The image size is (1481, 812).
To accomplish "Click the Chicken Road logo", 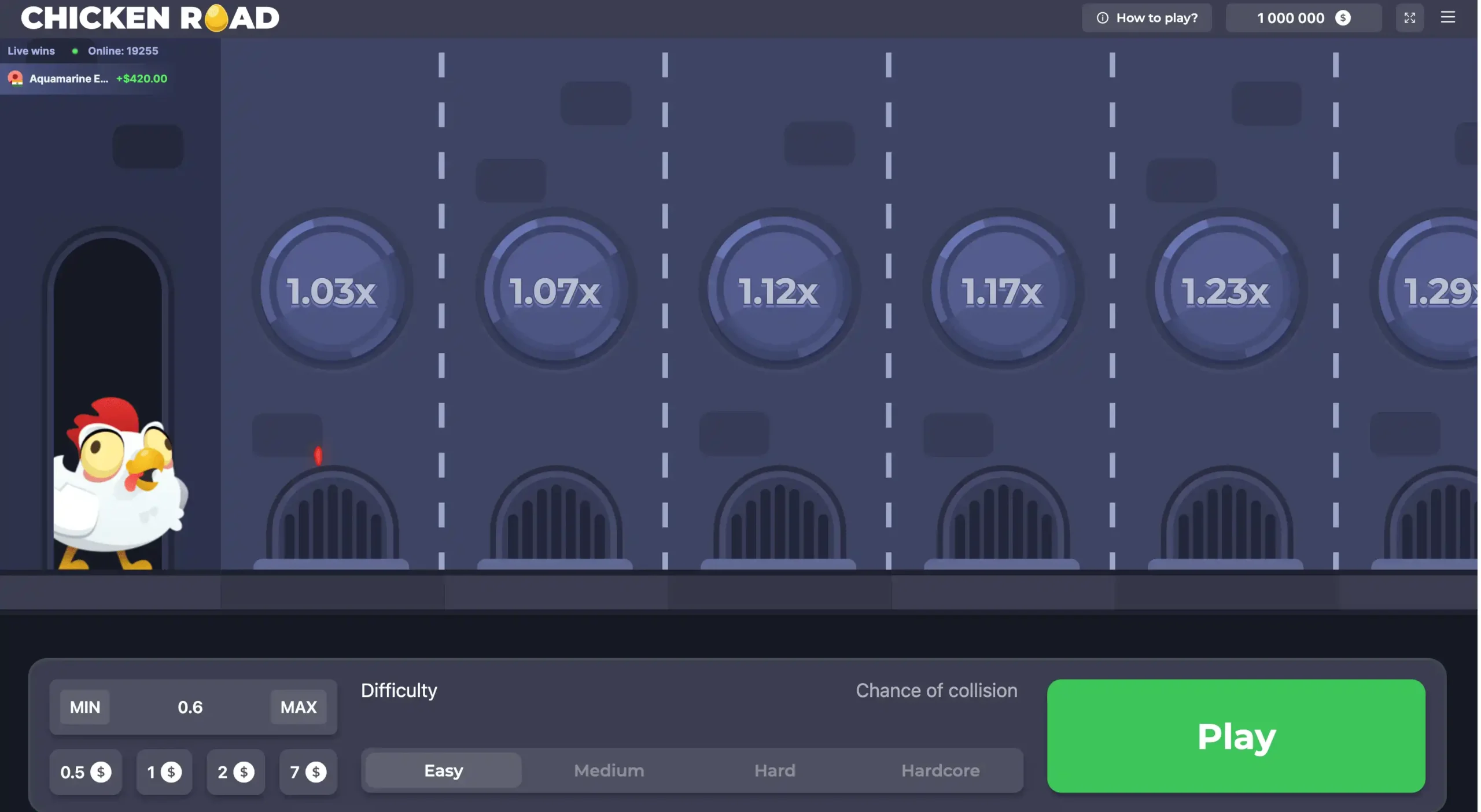I will pos(150,18).
